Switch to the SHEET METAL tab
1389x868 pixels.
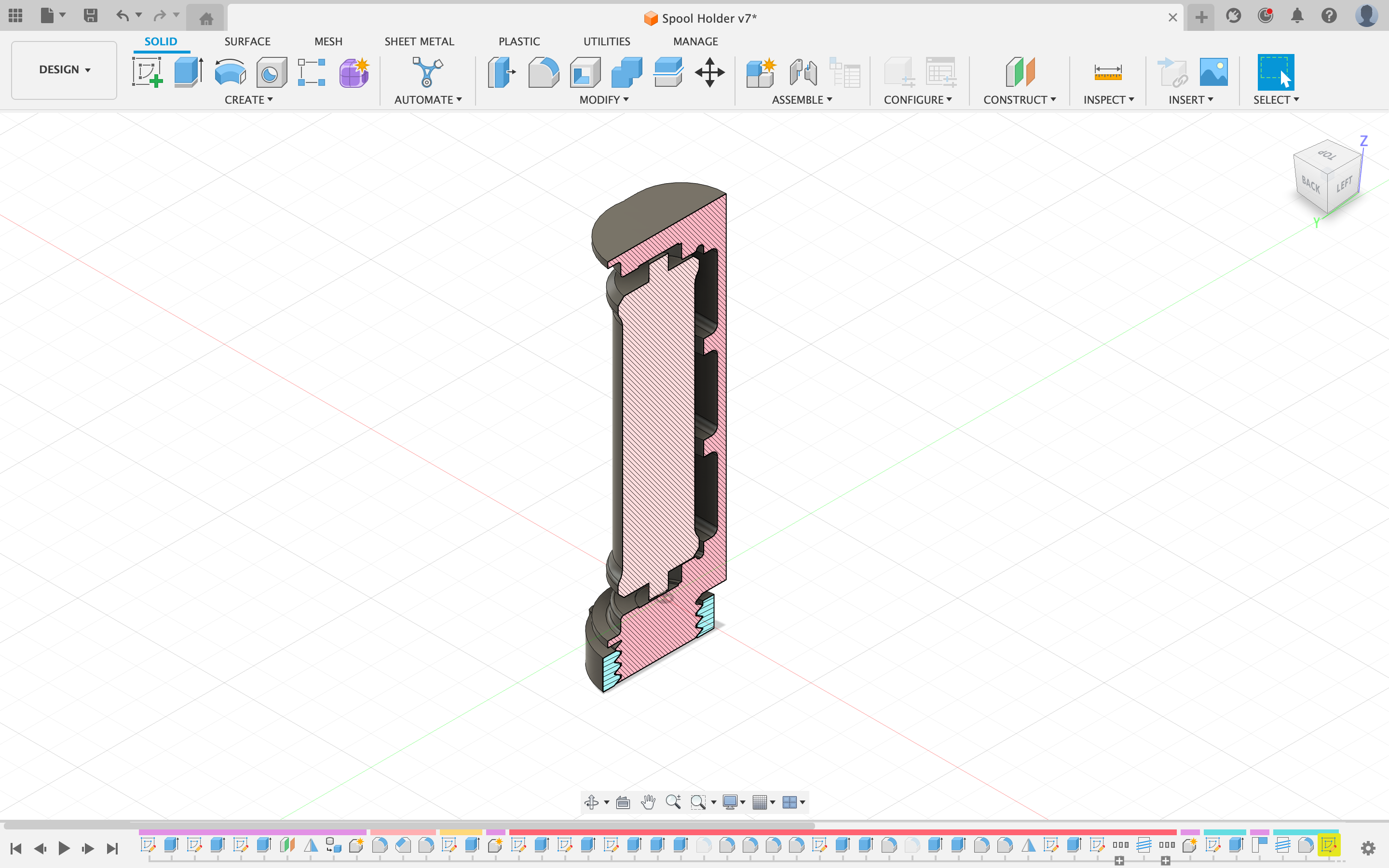419,41
